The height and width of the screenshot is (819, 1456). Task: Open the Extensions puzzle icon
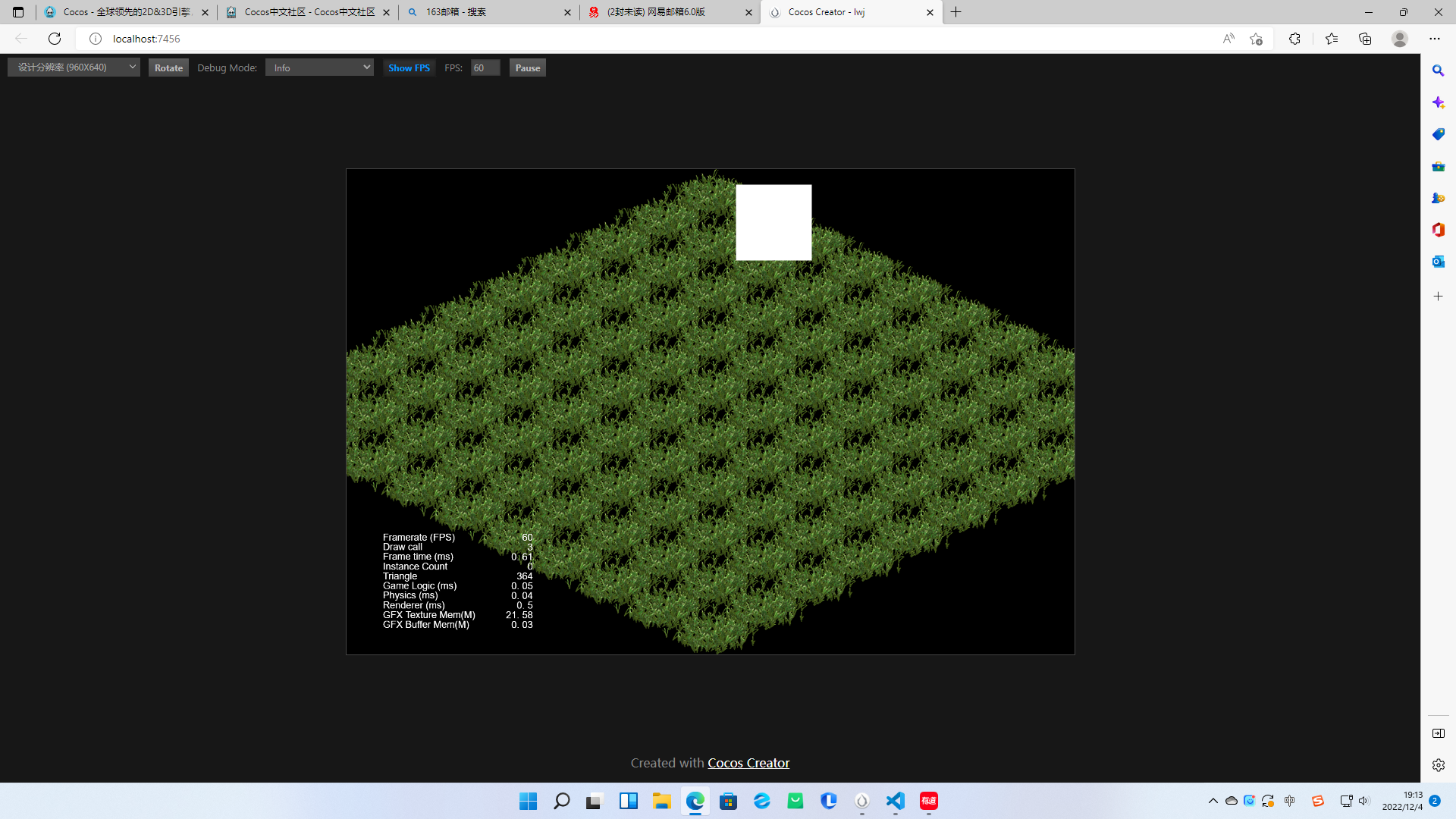click(1294, 39)
